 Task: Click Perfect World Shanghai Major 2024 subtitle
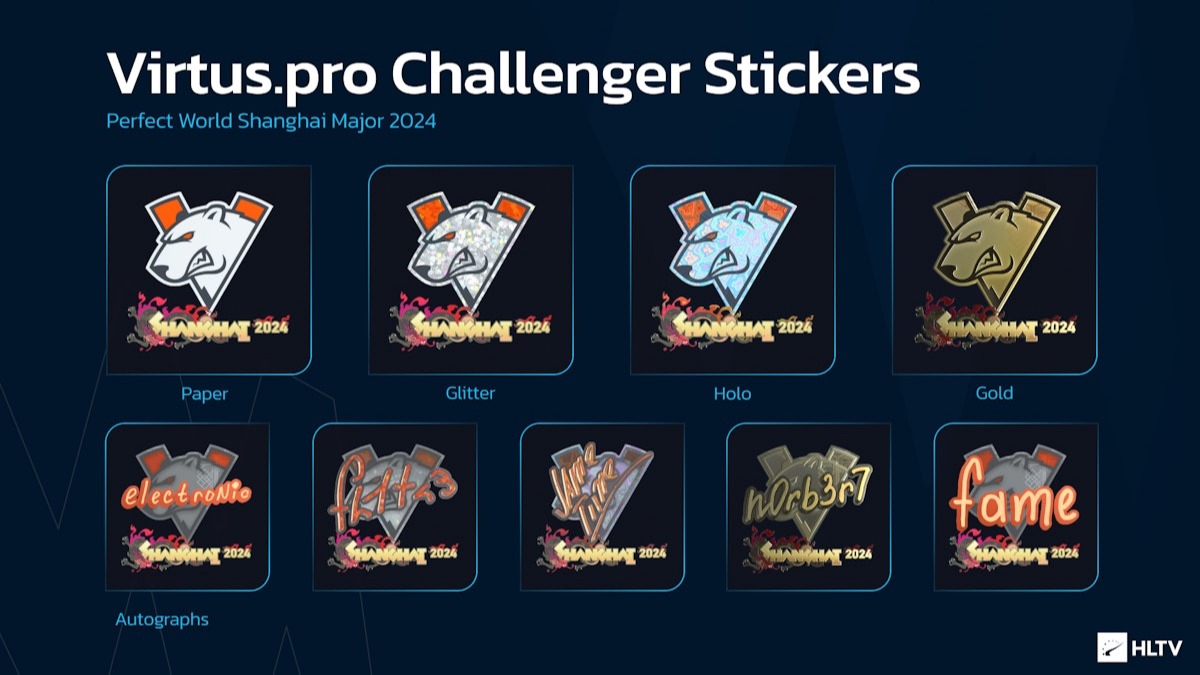(x=272, y=123)
